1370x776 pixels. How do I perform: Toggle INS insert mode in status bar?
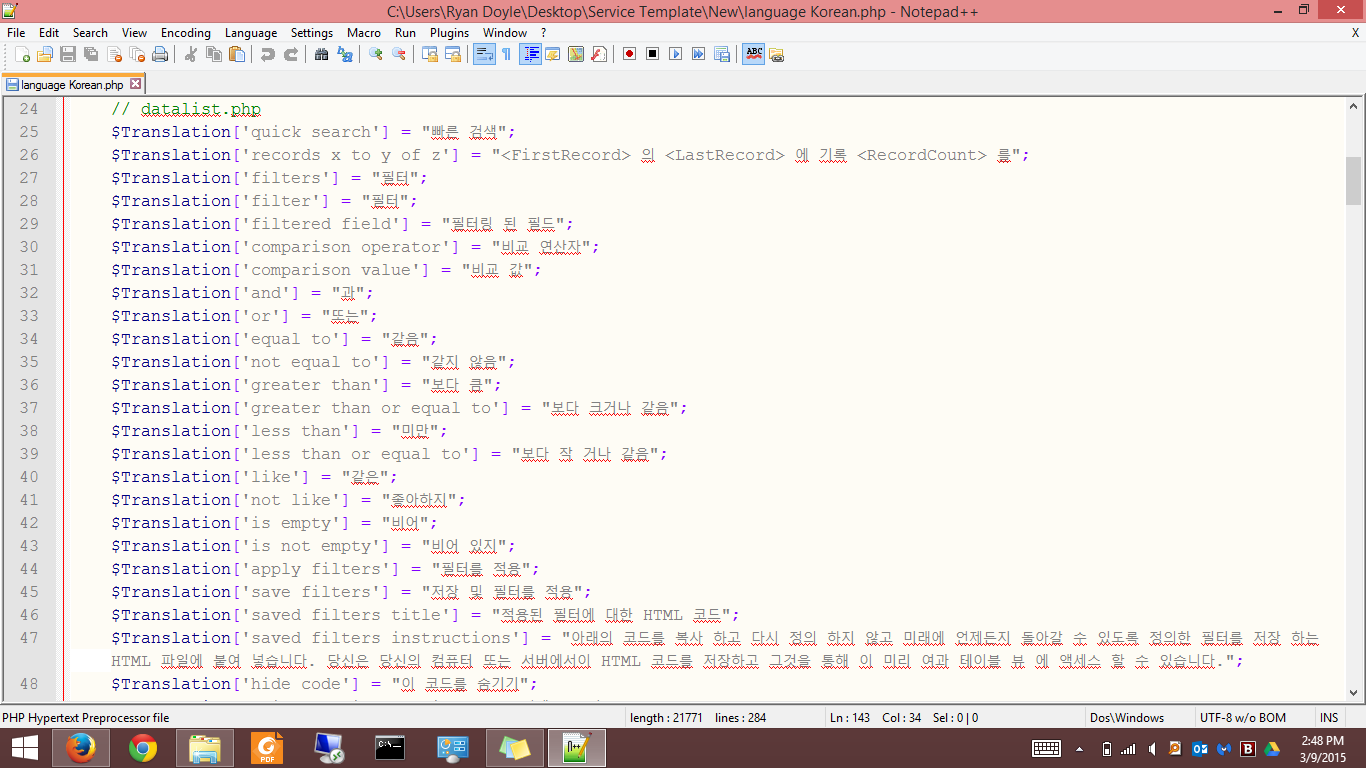coord(1328,718)
